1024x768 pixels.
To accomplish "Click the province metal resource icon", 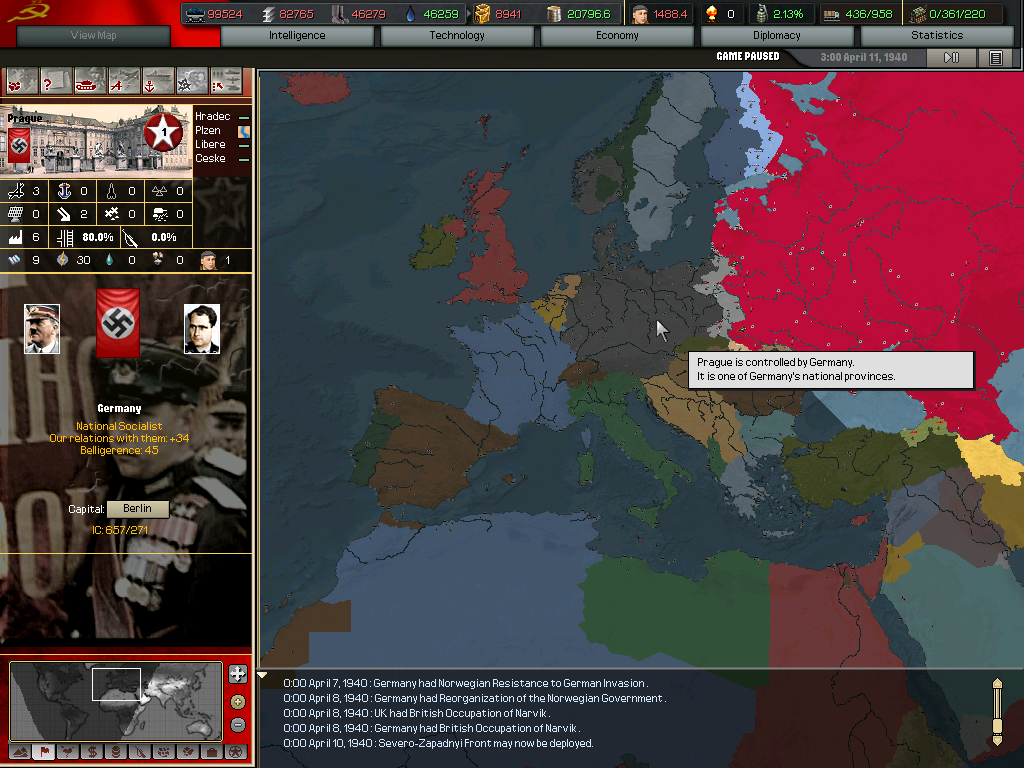I will (x=15, y=259).
